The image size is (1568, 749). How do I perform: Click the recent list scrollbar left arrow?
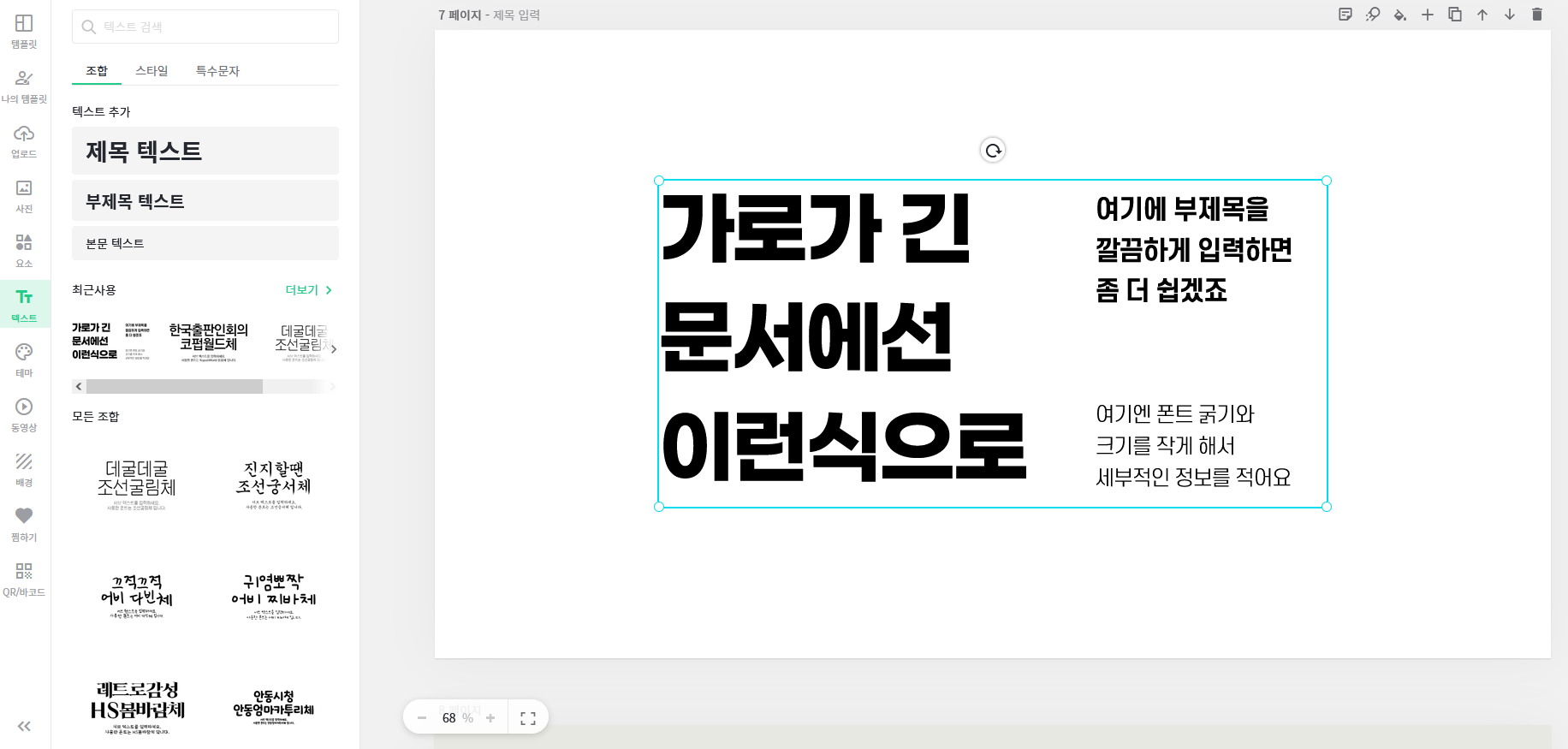pyautogui.click(x=79, y=387)
